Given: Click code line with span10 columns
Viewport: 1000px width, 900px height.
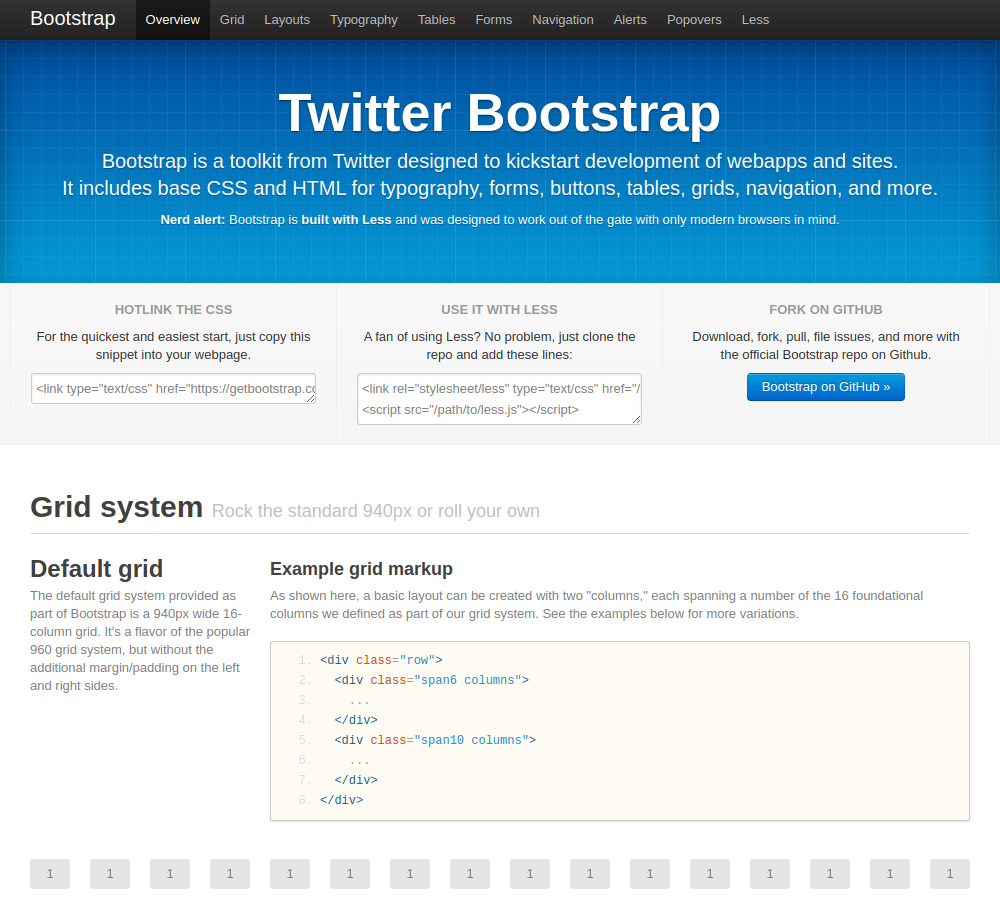Looking at the screenshot, I should pyautogui.click(x=435, y=740).
